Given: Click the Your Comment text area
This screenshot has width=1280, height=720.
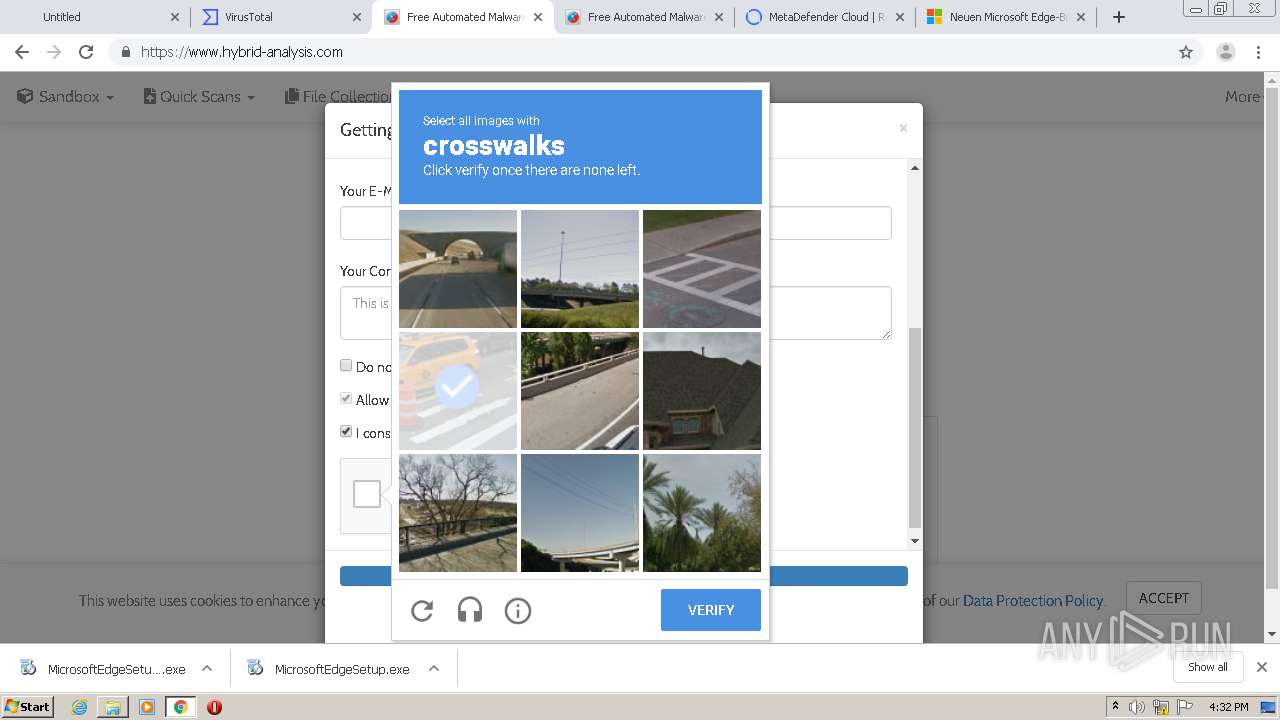Looking at the screenshot, I should point(615,313).
